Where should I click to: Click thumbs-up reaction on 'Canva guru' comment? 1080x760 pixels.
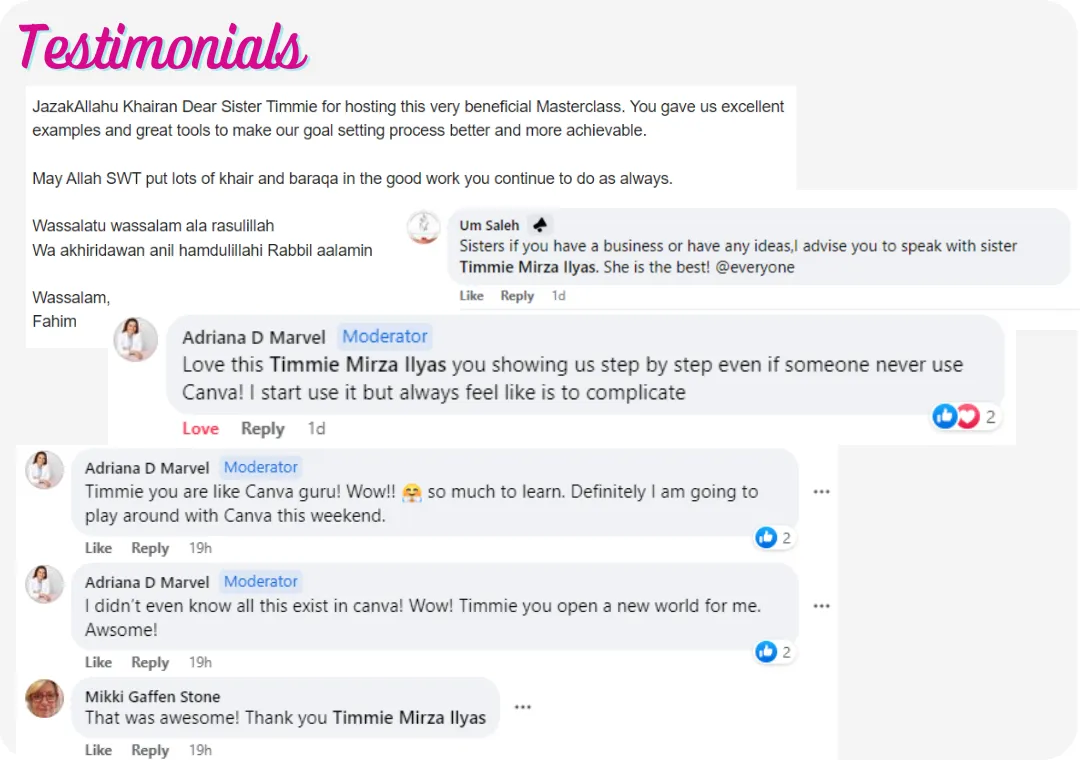(767, 538)
